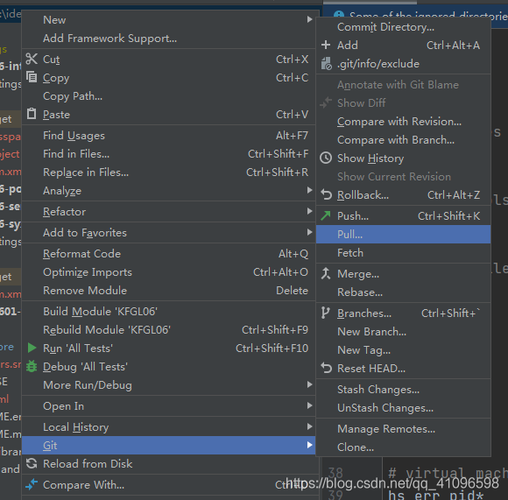
Task: Click the scissors Cut icon
Action: pos(32,59)
